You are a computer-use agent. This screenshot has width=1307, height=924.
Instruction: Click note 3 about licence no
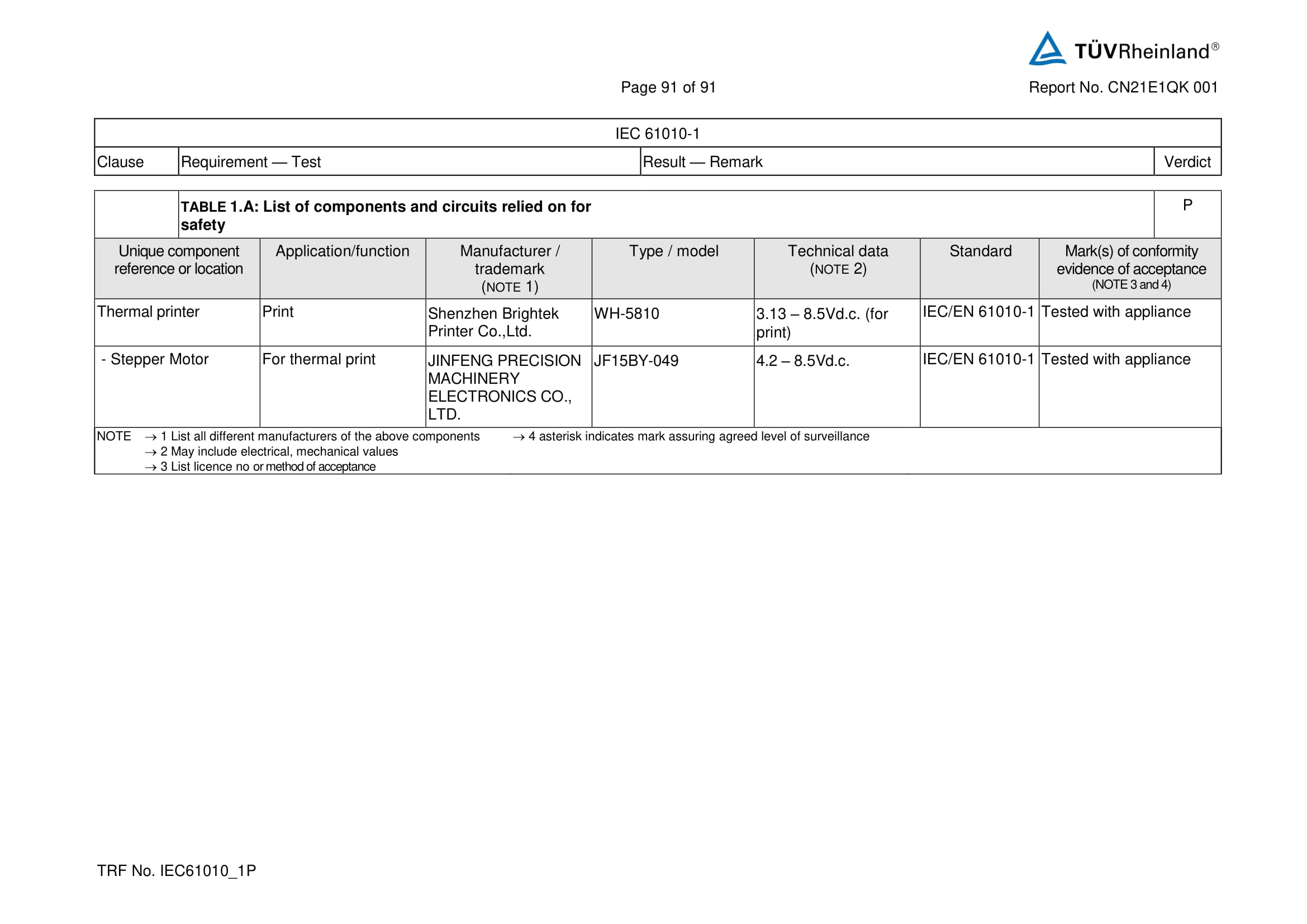point(260,467)
